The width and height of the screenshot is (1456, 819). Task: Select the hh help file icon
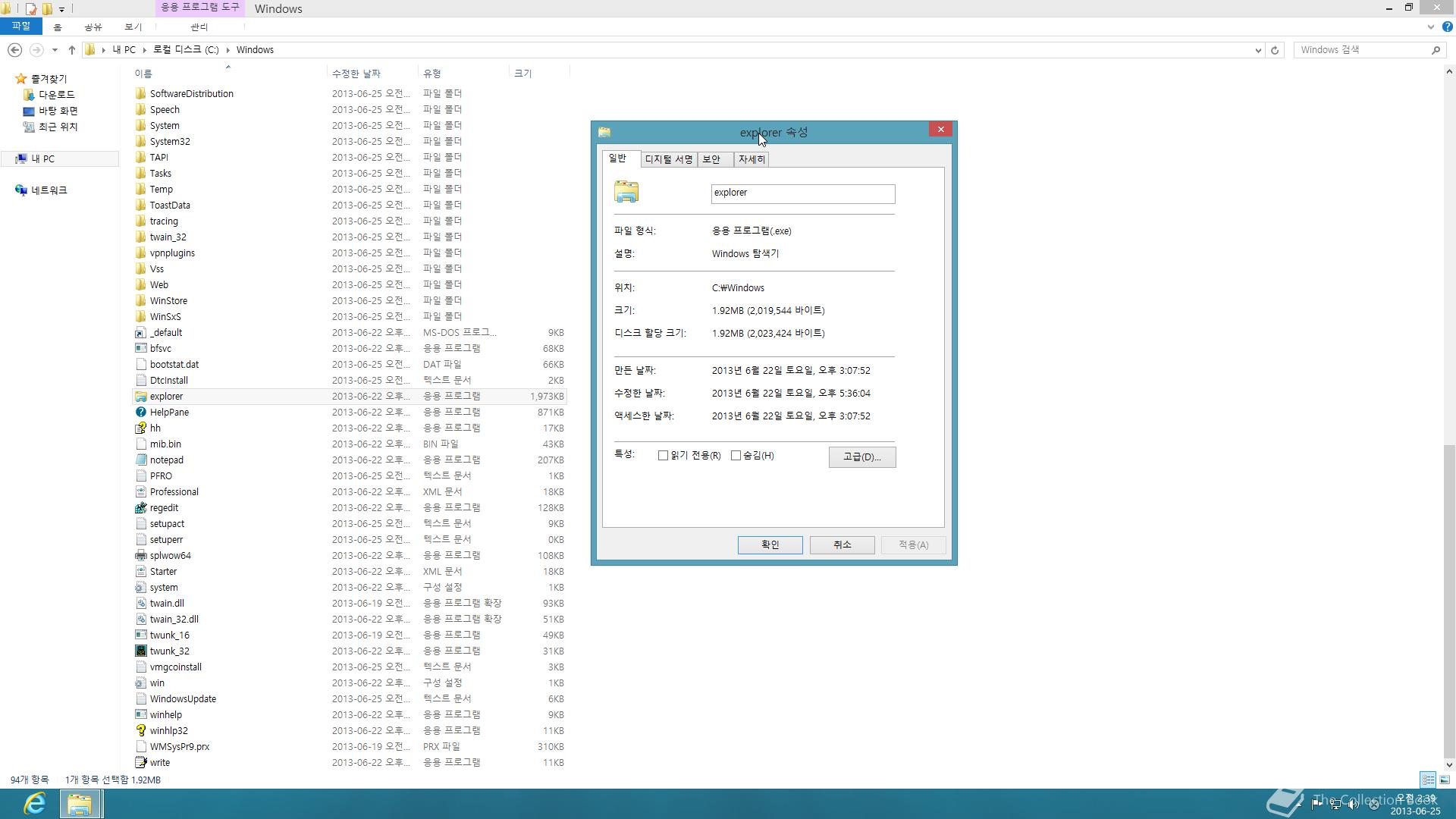coord(140,428)
